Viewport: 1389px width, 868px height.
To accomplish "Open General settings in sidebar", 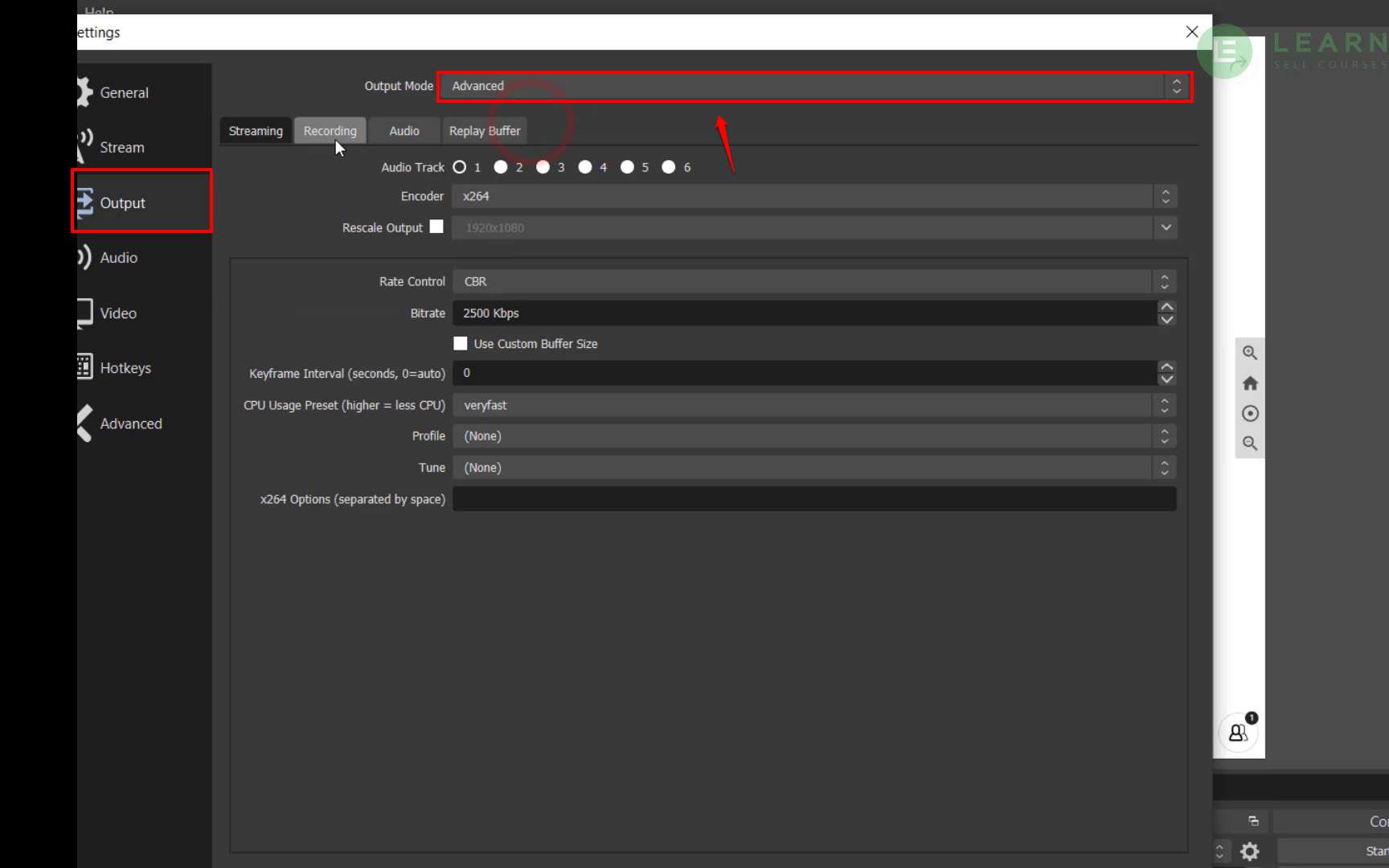I will [x=123, y=92].
